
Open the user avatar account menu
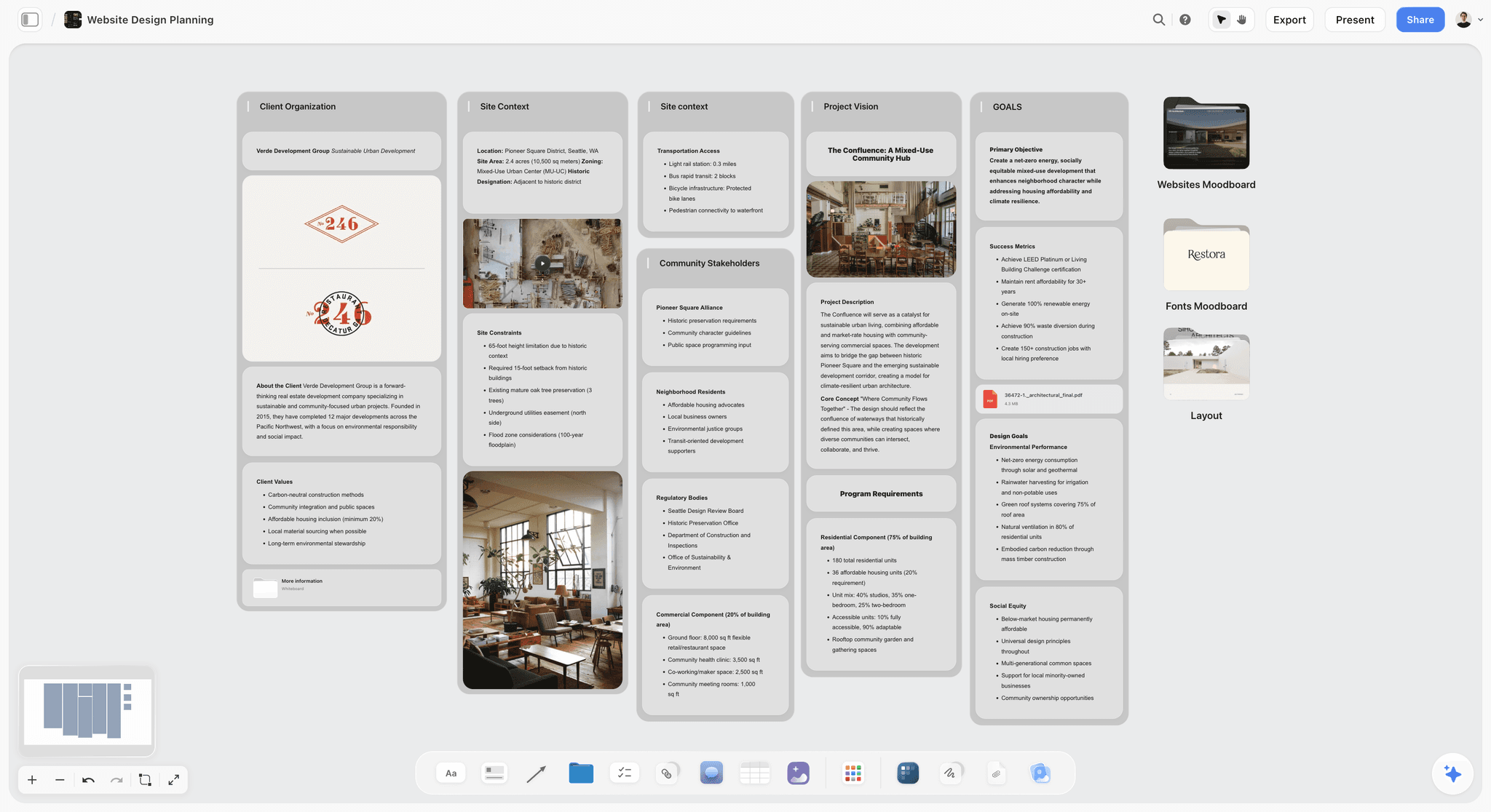pos(1468,20)
